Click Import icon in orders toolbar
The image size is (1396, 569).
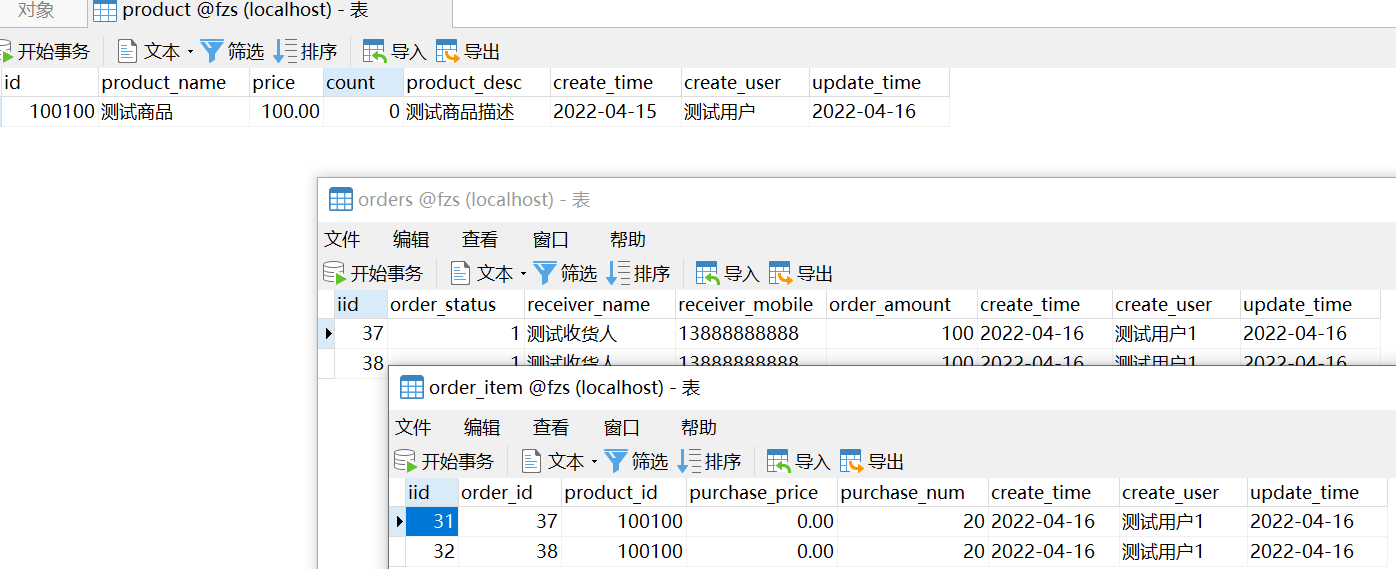coord(707,273)
